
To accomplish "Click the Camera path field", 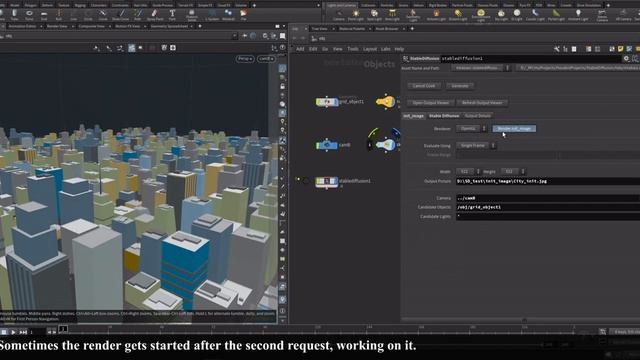I will pyautogui.click(x=548, y=198).
